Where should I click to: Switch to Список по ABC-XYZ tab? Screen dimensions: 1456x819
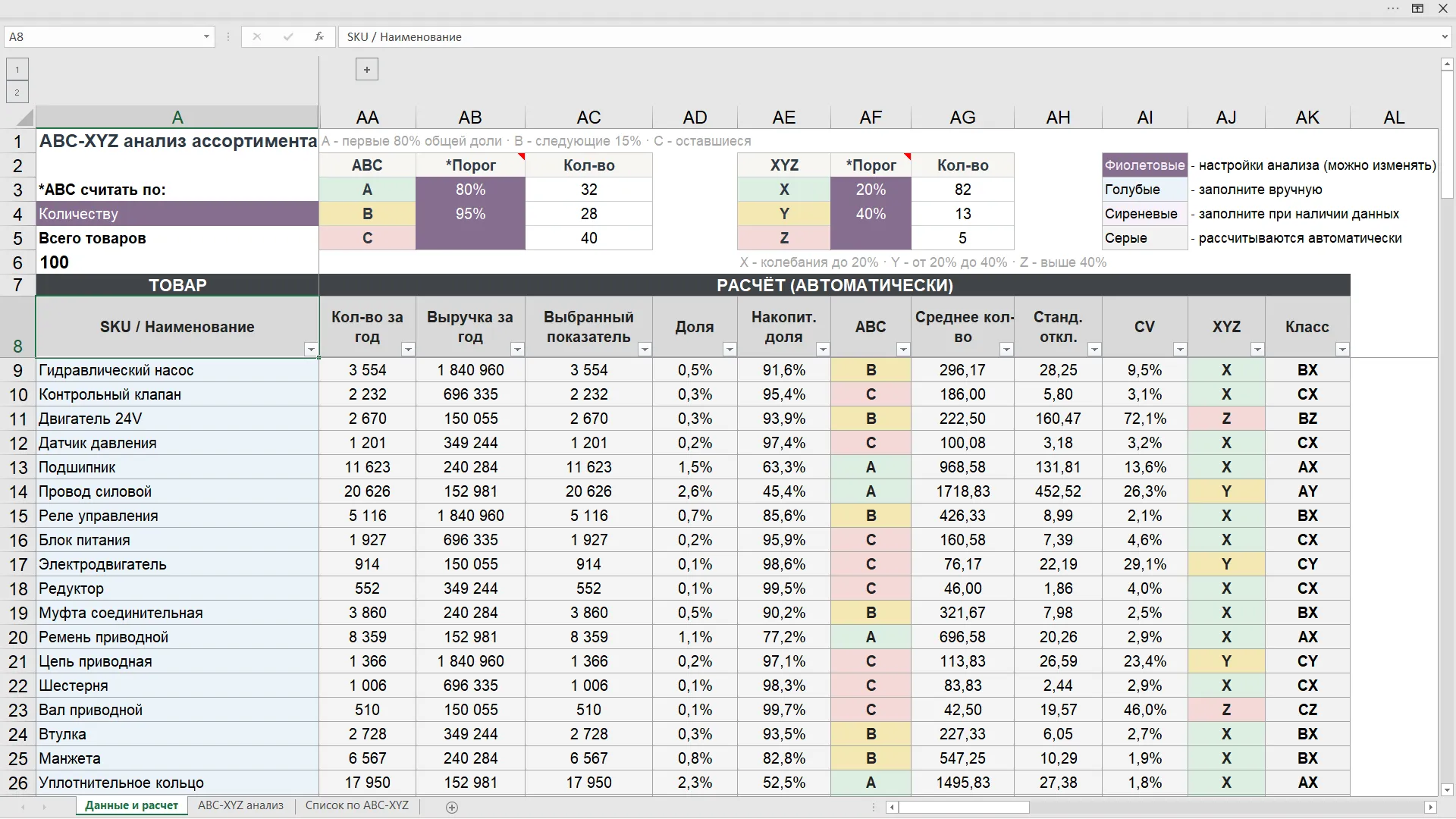click(x=356, y=805)
